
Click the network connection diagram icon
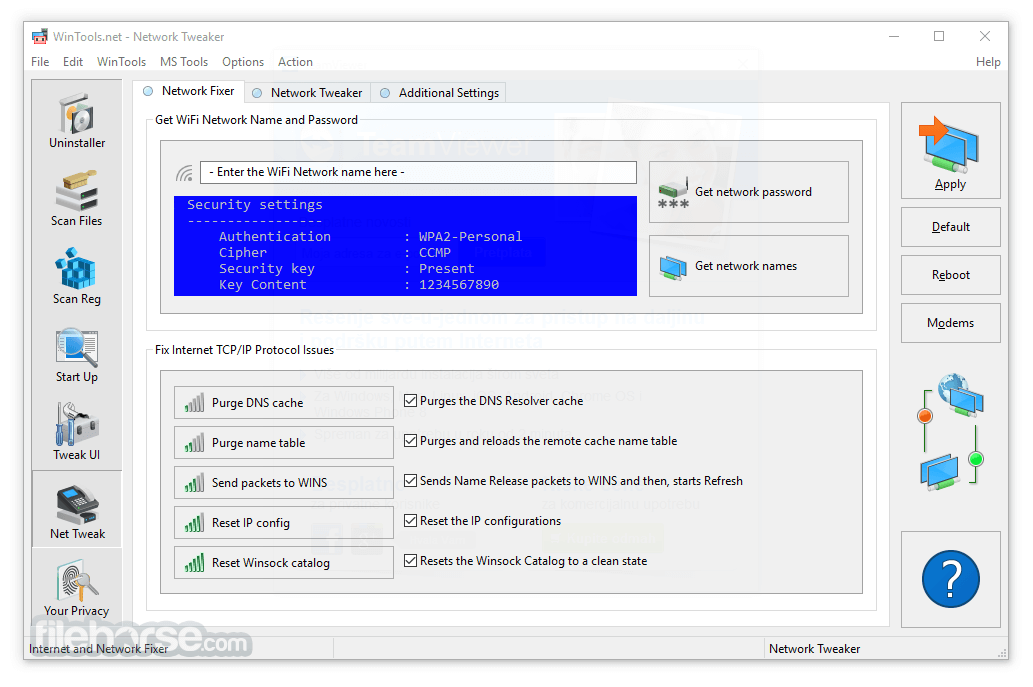pos(951,433)
